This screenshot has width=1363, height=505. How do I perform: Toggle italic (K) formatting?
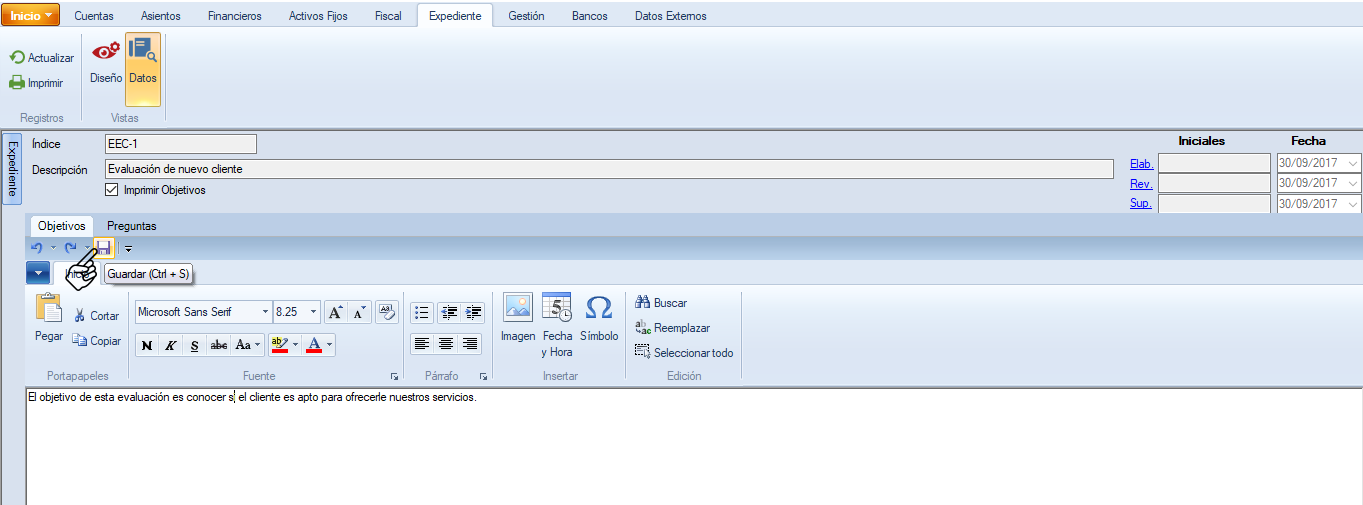tap(171, 345)
